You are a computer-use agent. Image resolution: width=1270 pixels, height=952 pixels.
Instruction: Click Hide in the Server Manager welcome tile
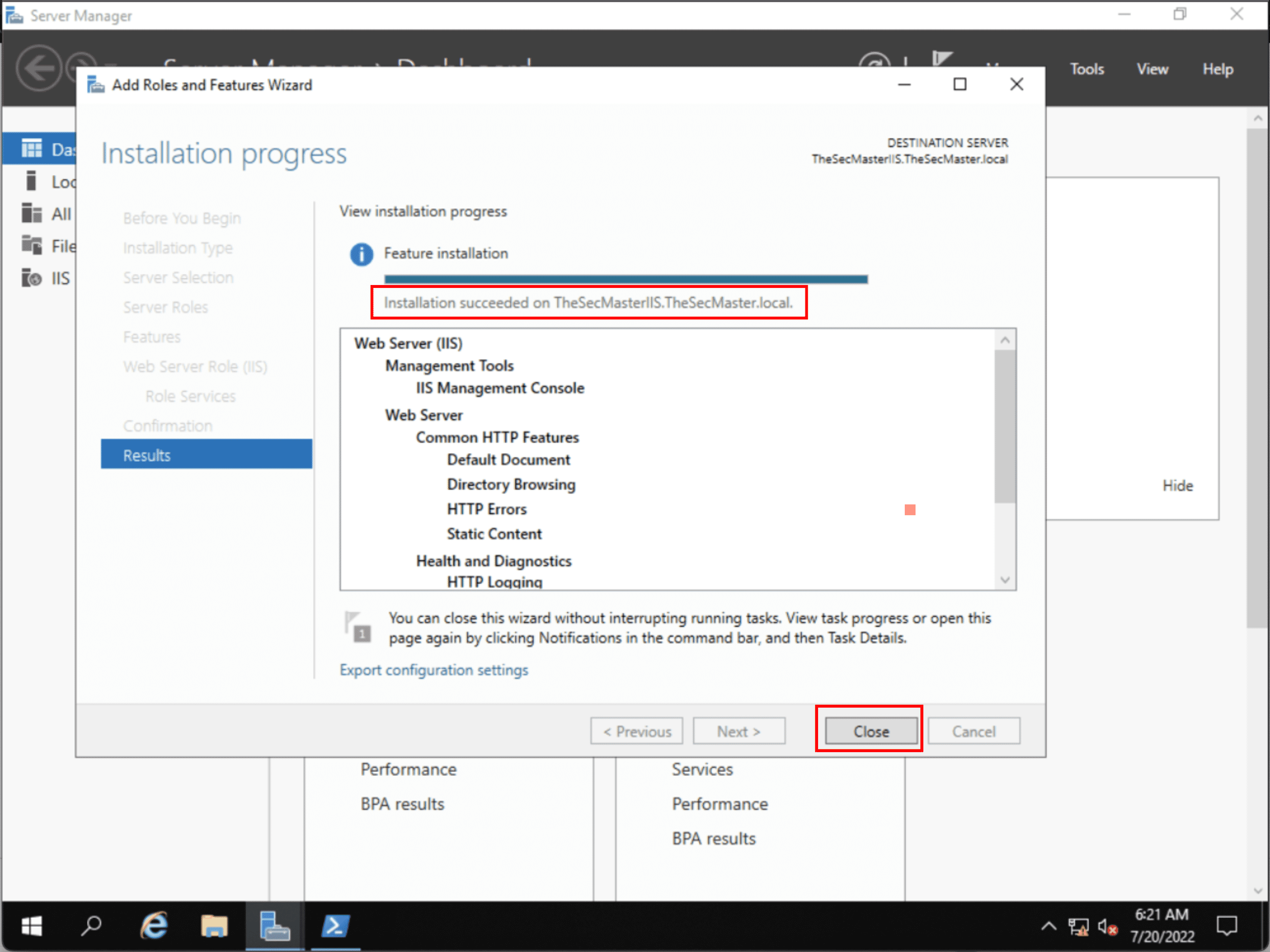click(x=1177, y=486)
